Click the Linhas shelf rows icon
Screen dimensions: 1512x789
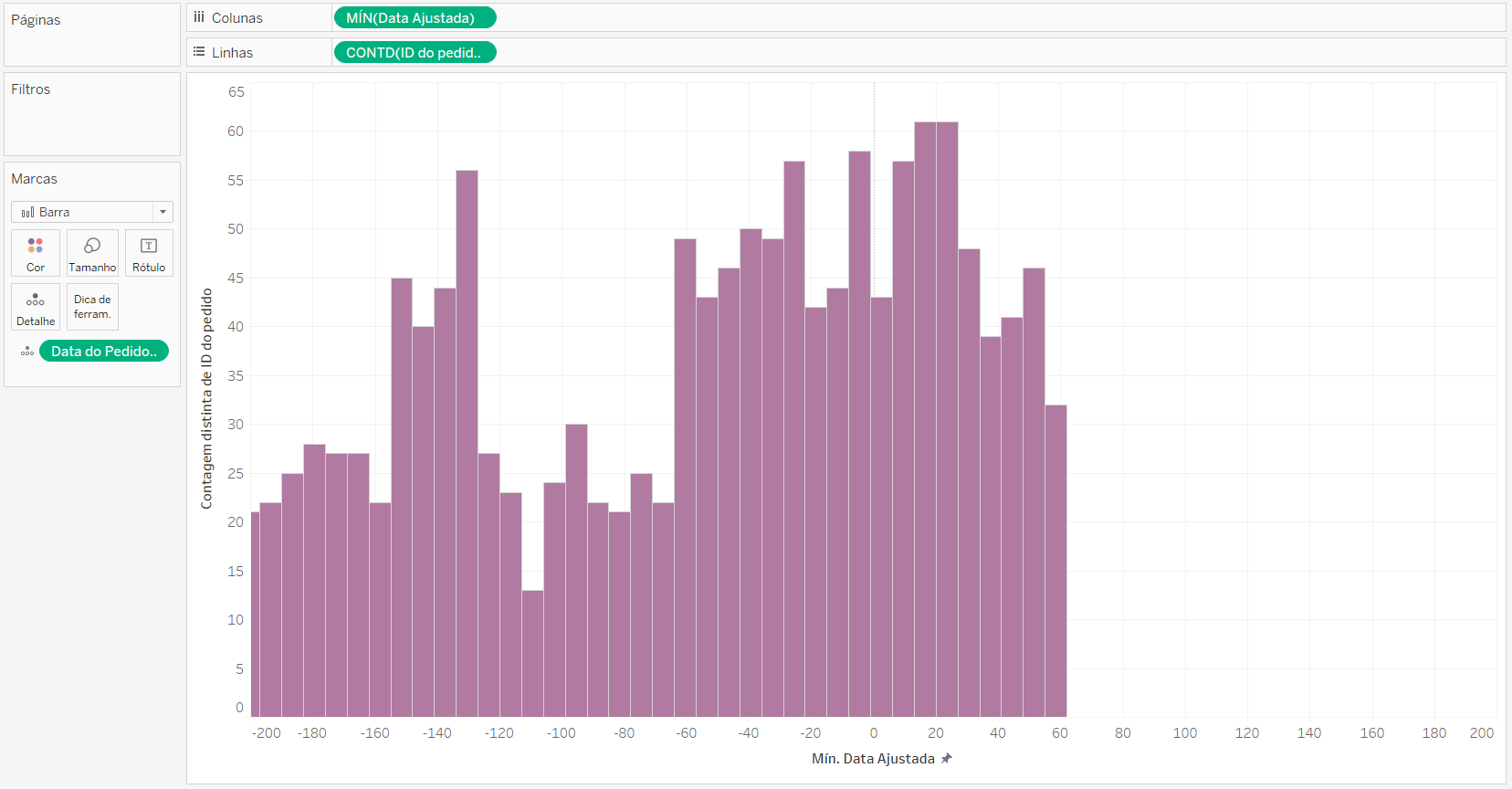pos(199,52)
